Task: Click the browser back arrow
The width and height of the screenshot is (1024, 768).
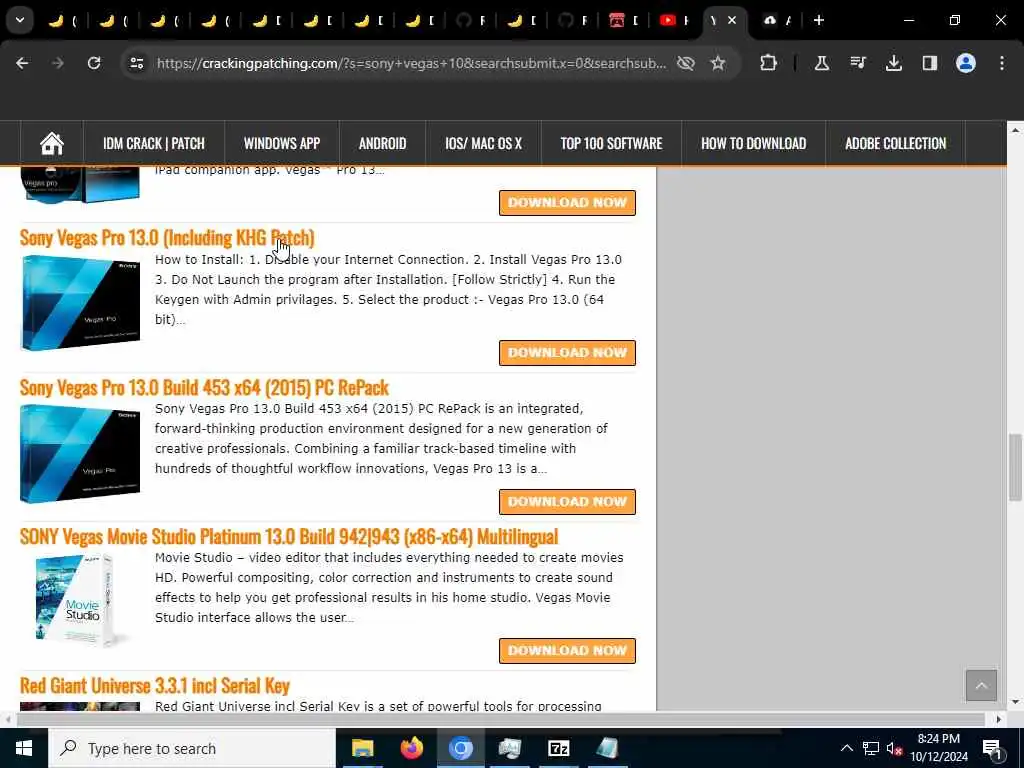Action: click(x=22, y=63)
